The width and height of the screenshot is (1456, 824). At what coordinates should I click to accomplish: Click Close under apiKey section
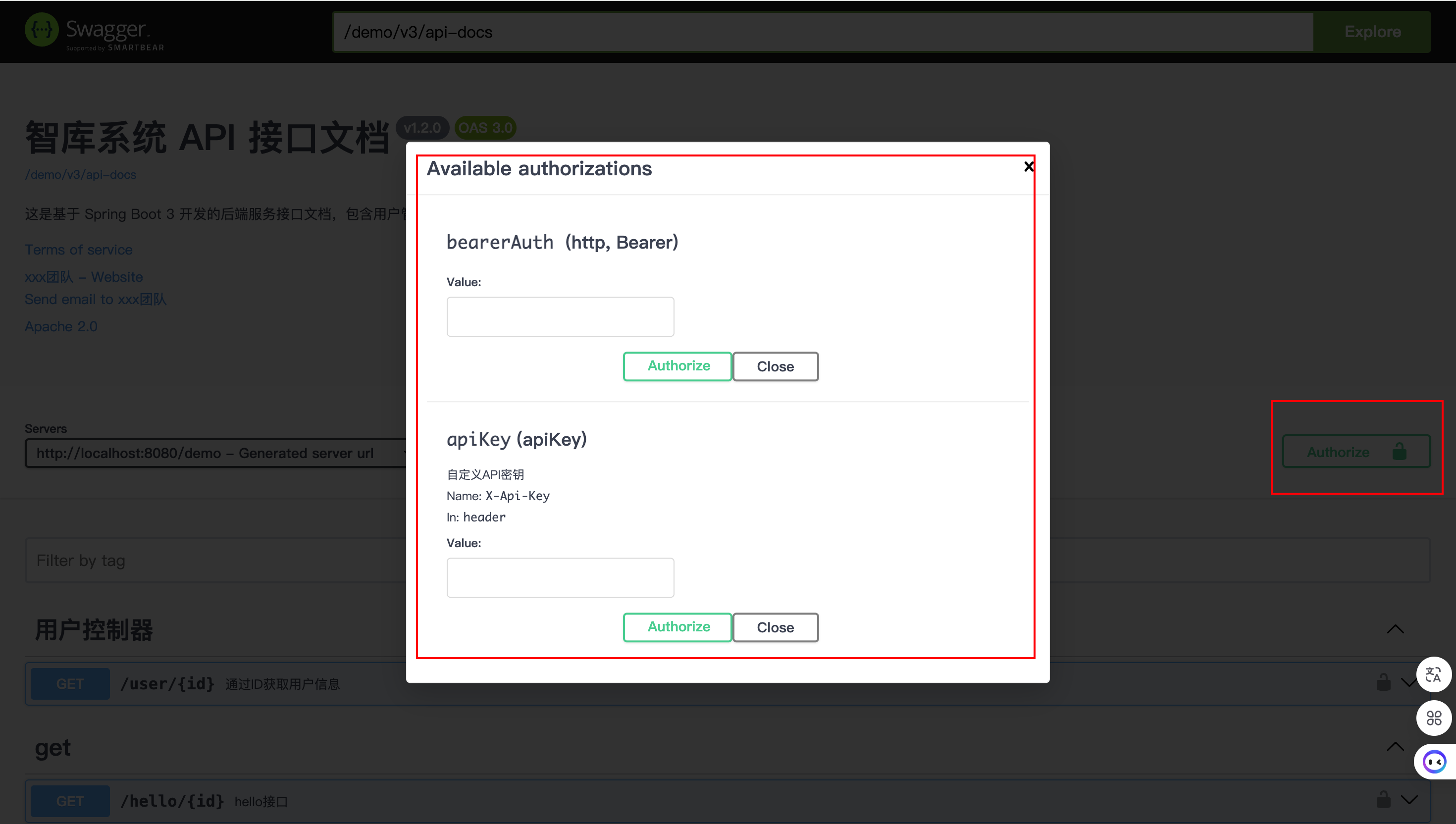tap(775, 627)
